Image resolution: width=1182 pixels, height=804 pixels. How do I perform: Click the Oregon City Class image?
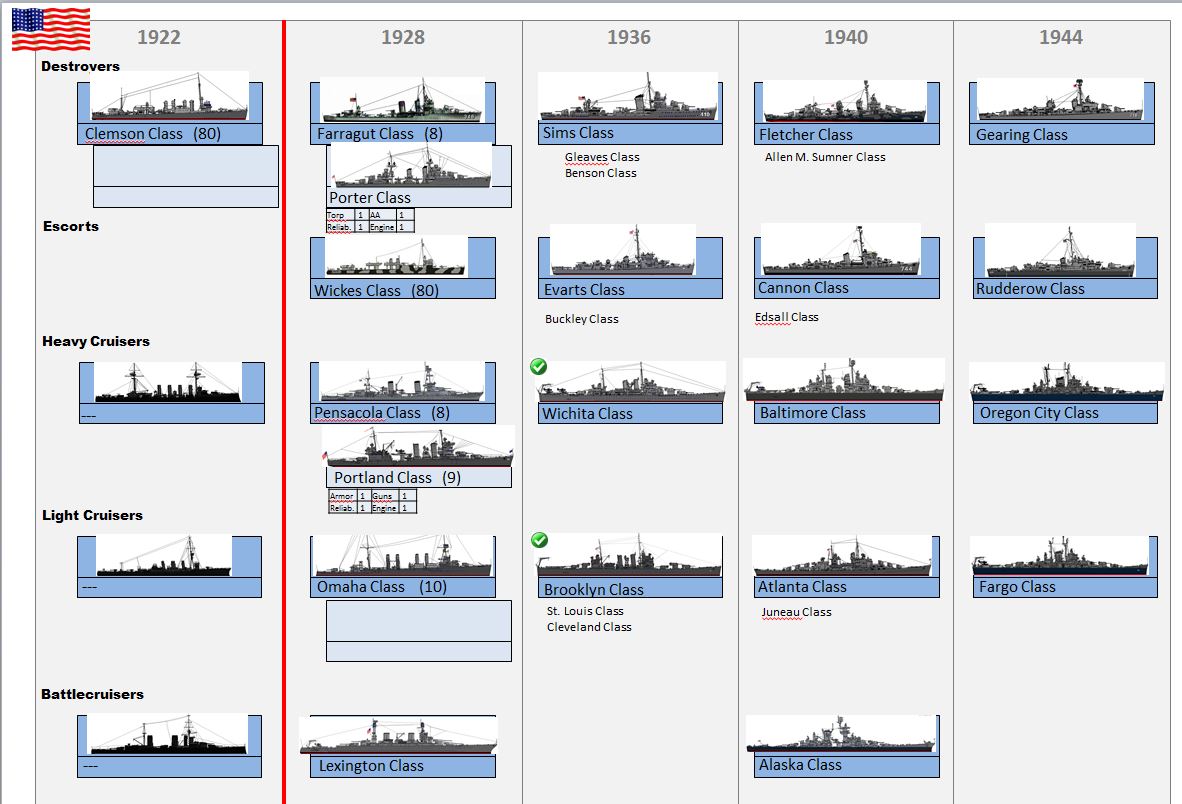[x=1066, y=382]
